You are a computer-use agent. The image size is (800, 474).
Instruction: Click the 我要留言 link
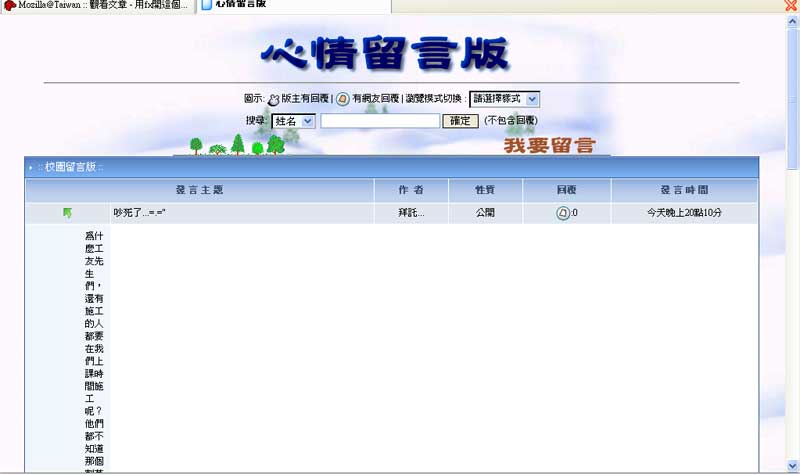pyautogui.click(x=549, y=145)
